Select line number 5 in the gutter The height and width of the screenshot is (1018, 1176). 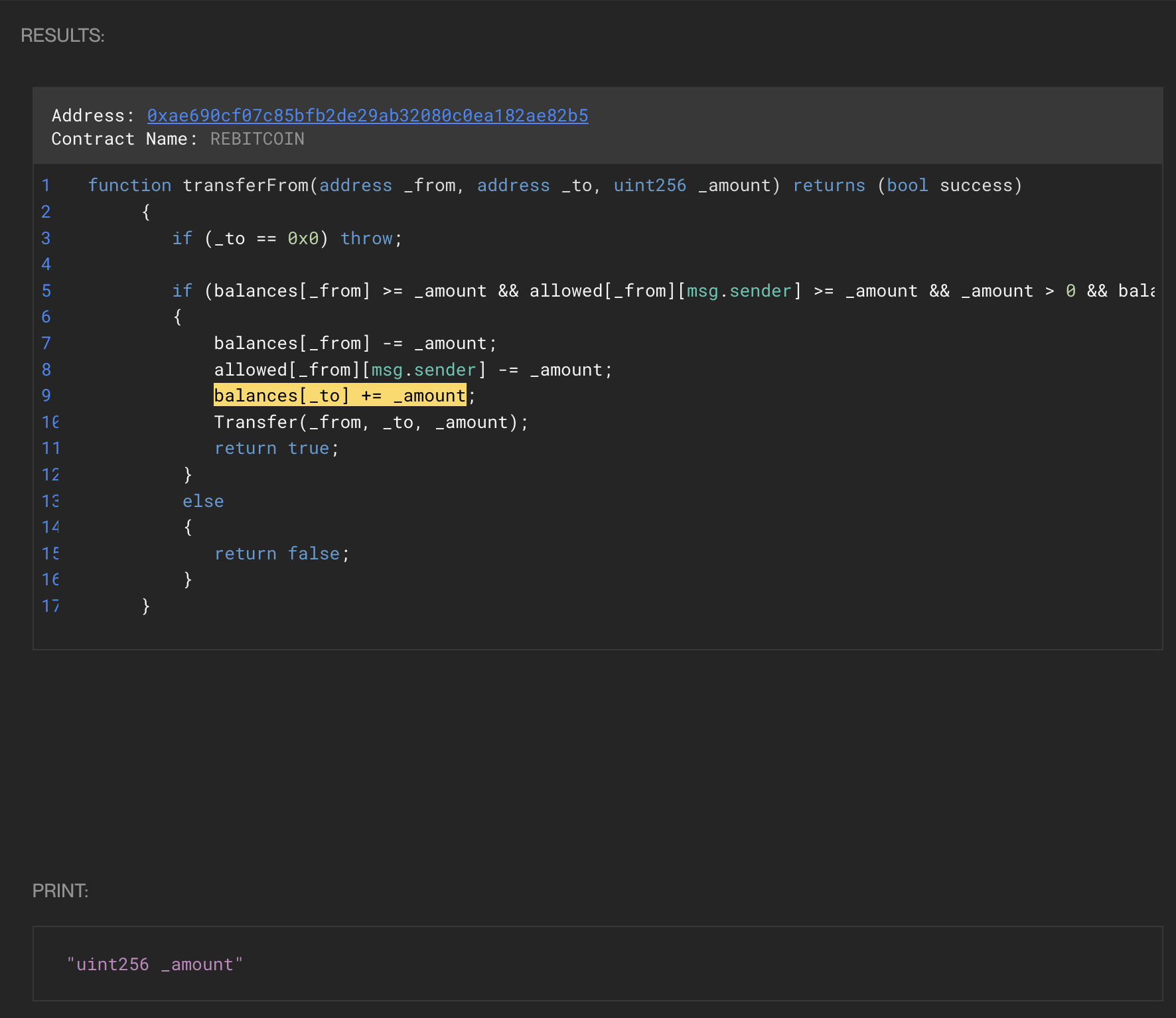(x=46, y=291)
